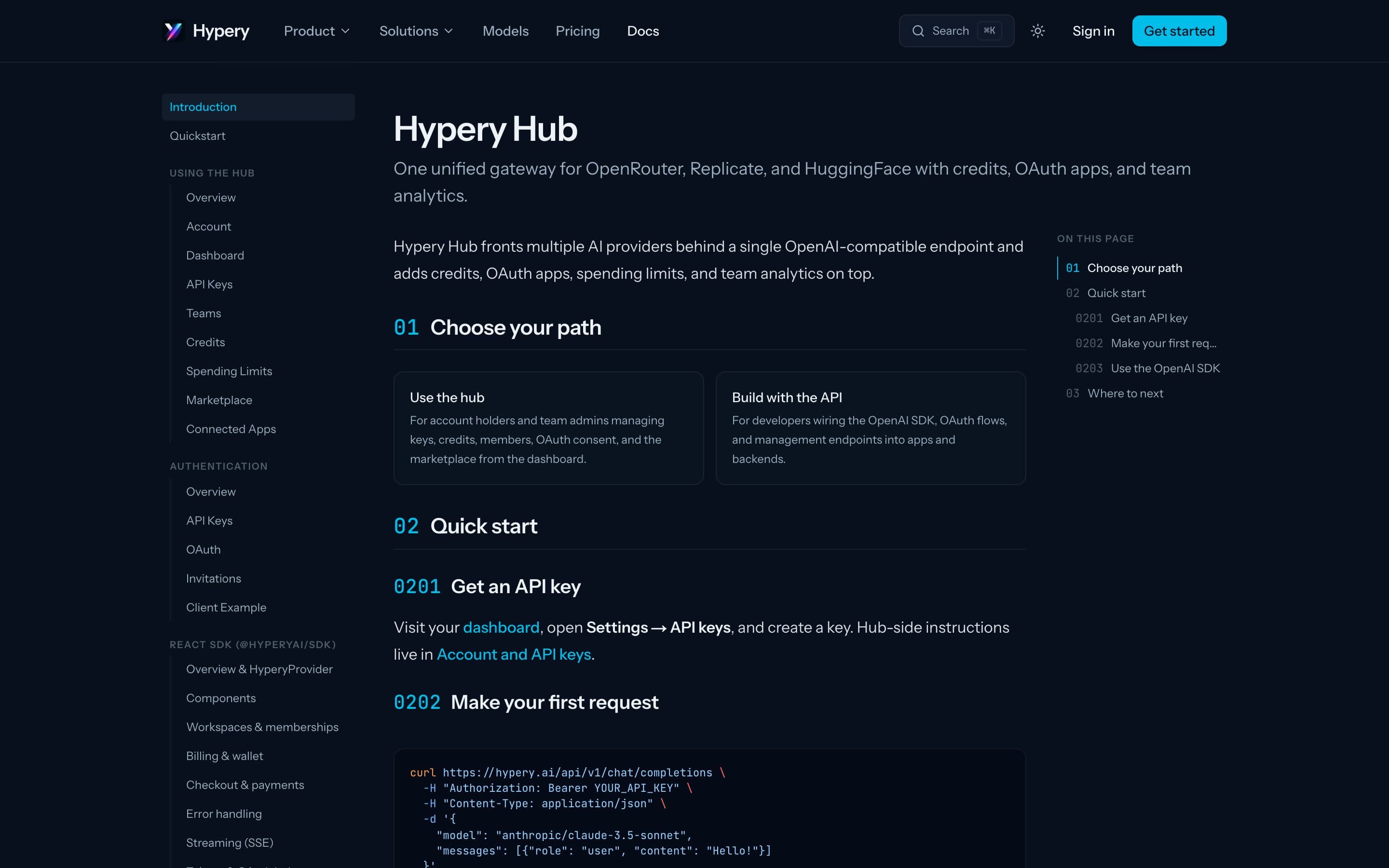
Task: Open Client Example in the sidebar
Action: pyautogui.click(x=226, y=608)
